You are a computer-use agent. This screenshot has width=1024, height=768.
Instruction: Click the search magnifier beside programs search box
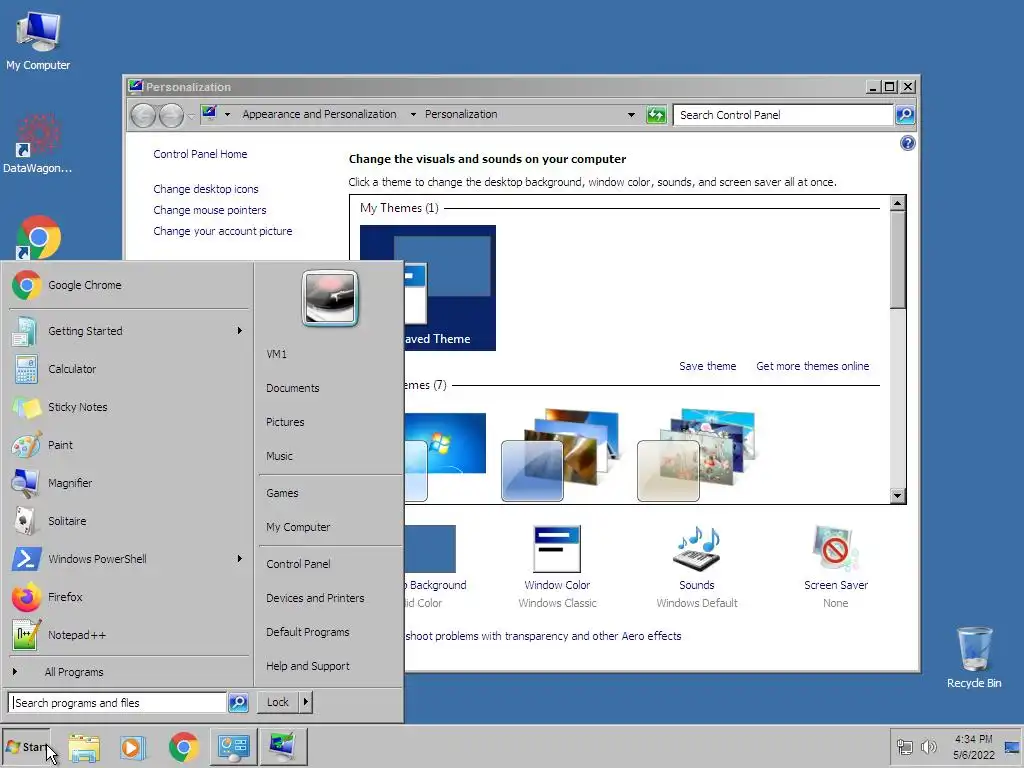click(238, 703)
